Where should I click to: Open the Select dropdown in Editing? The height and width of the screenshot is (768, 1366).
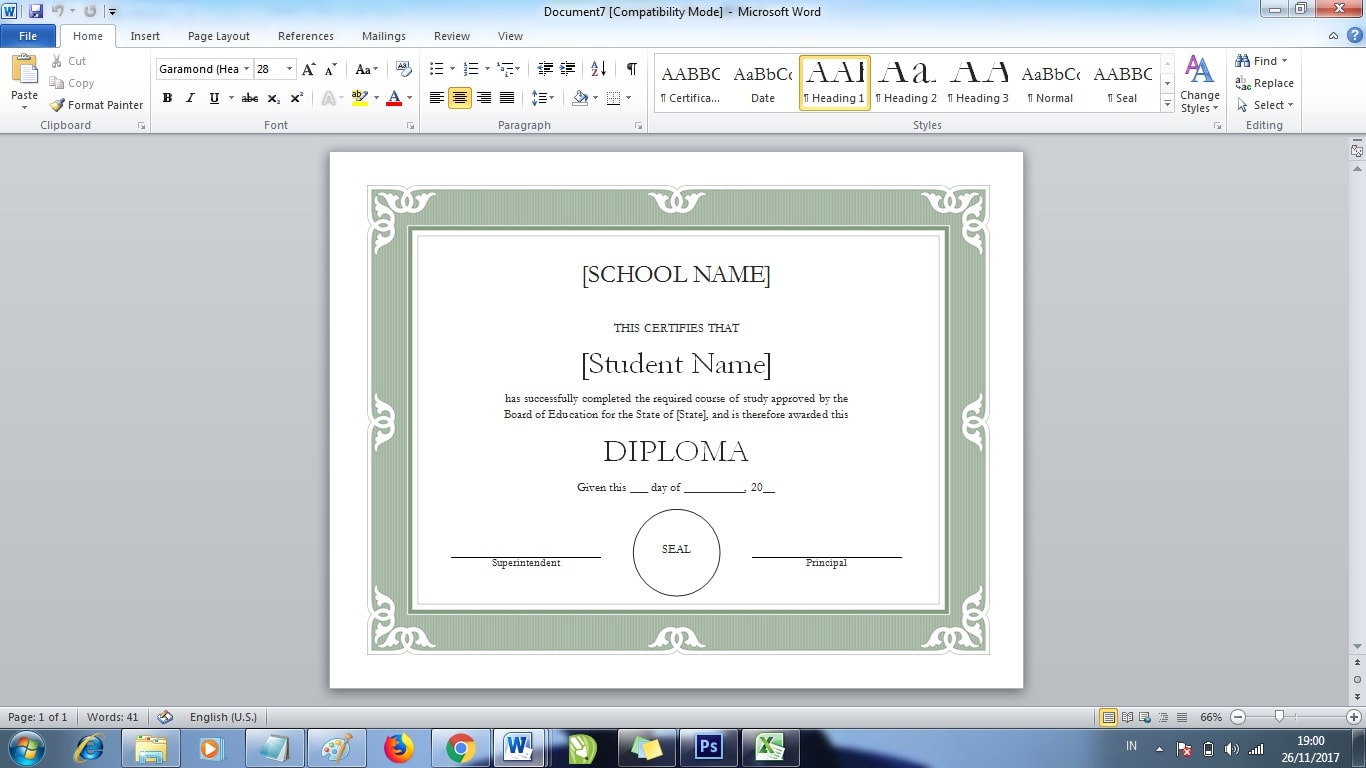click(x=1265, y=105)
